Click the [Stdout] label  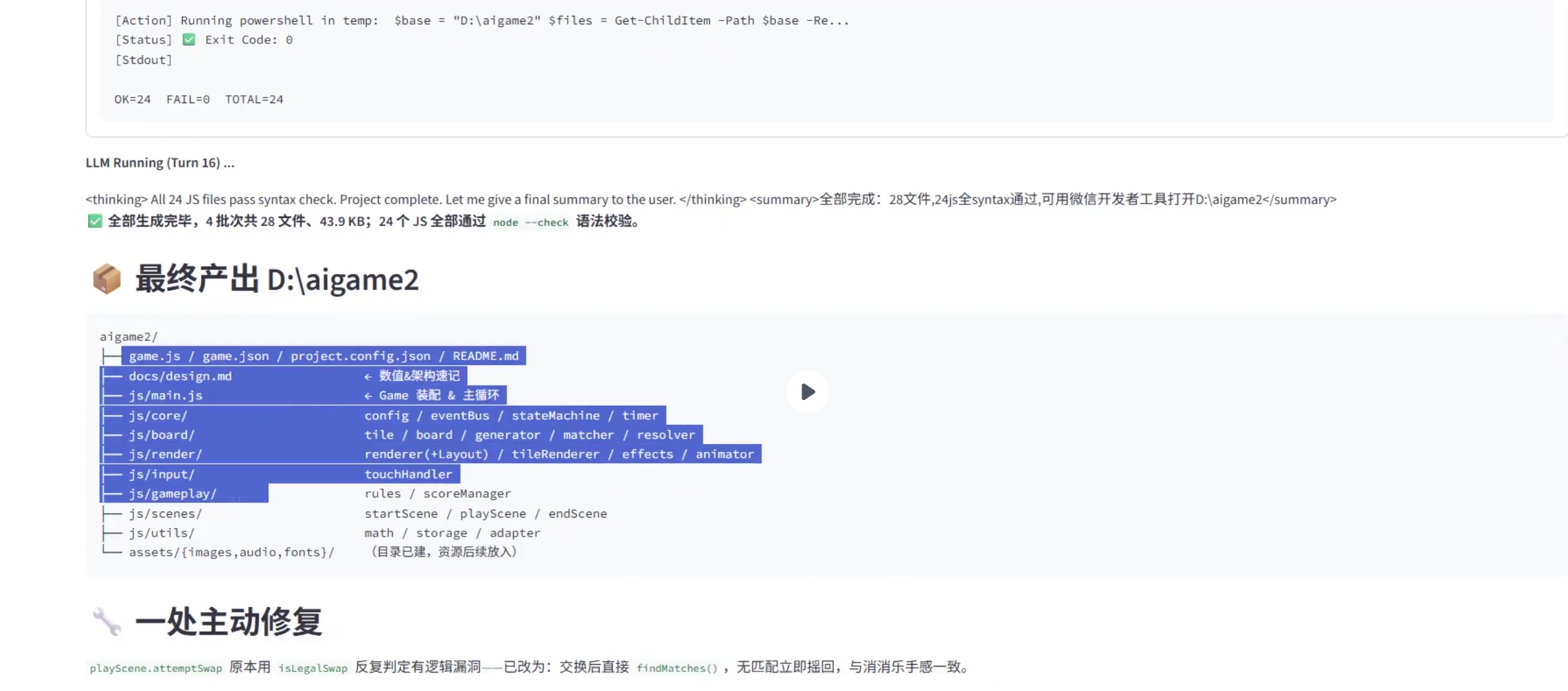[x=143, y=60]
